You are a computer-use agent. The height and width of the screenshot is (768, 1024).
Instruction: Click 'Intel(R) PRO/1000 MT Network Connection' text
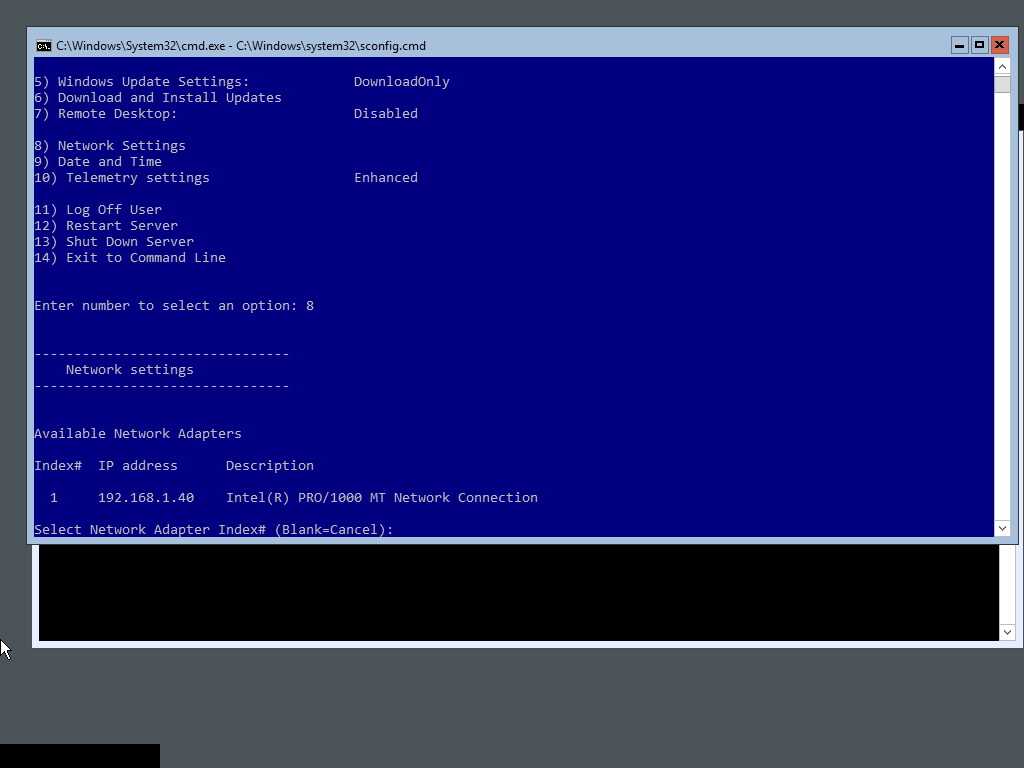(x=382, y=498)
